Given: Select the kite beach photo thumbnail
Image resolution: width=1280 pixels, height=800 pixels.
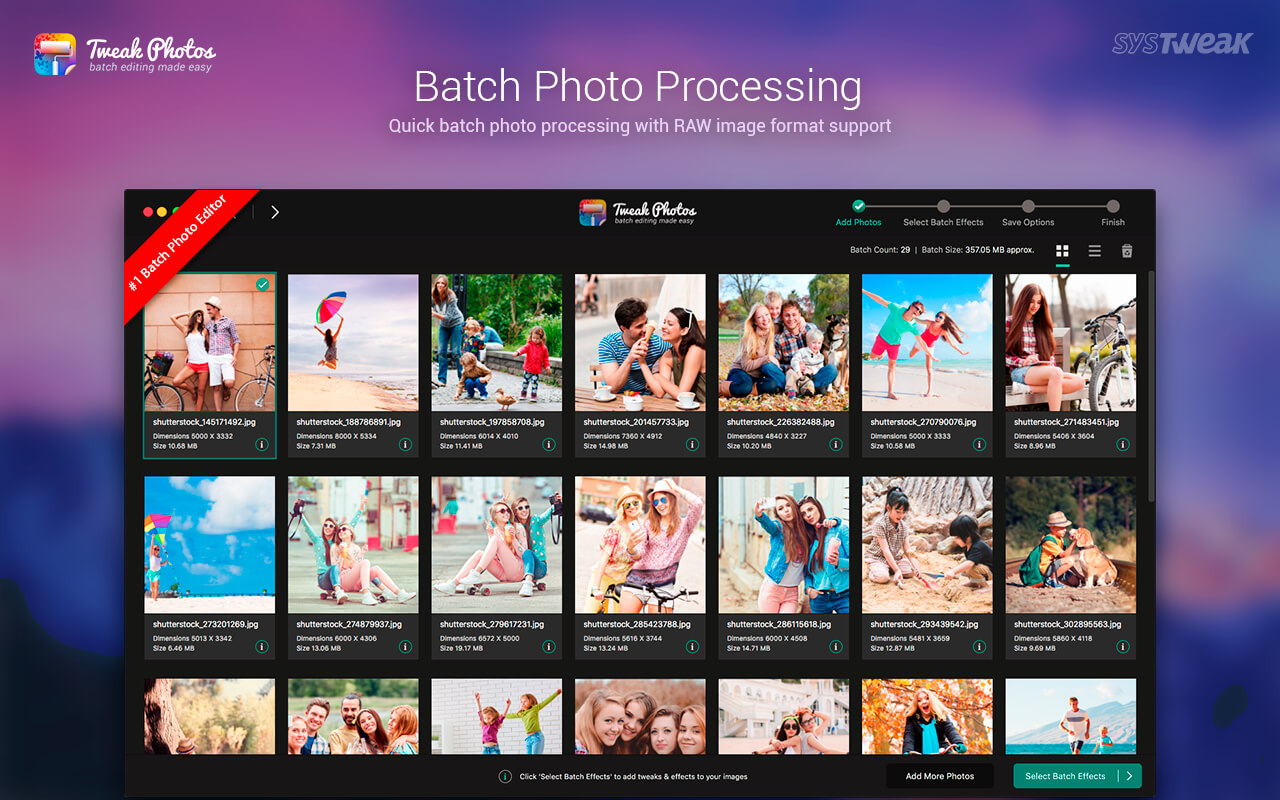Looking at the screenshot, I should coord(209,544).
